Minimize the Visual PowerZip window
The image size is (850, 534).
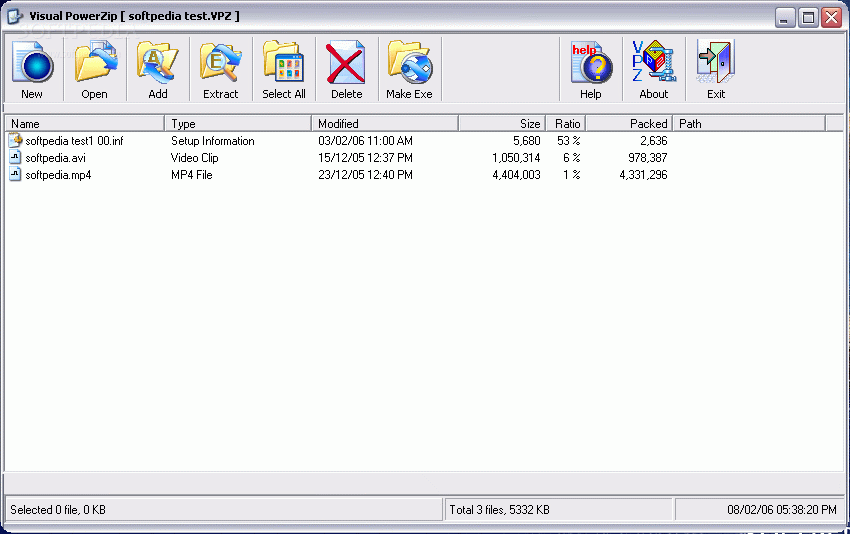784,17
